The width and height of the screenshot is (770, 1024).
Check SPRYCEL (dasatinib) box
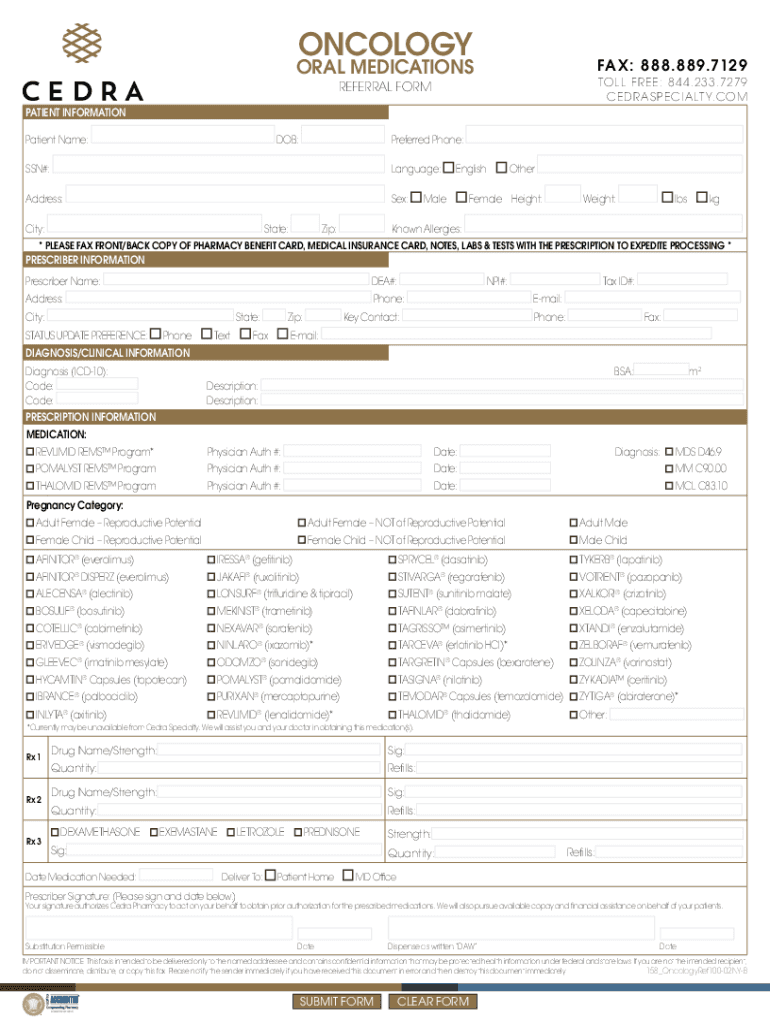393,560
